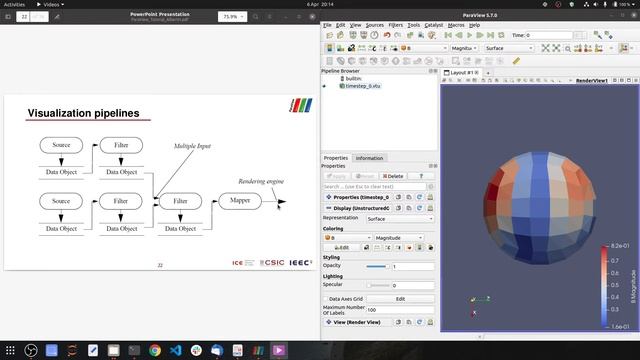Select timestep_0.vtu in Pipeline Browser
Screen dimensions: 640x360
click(362, 86)
